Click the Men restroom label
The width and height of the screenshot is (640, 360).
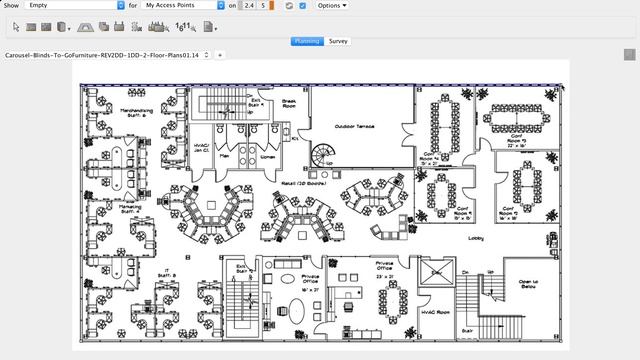tap(224, 156)
